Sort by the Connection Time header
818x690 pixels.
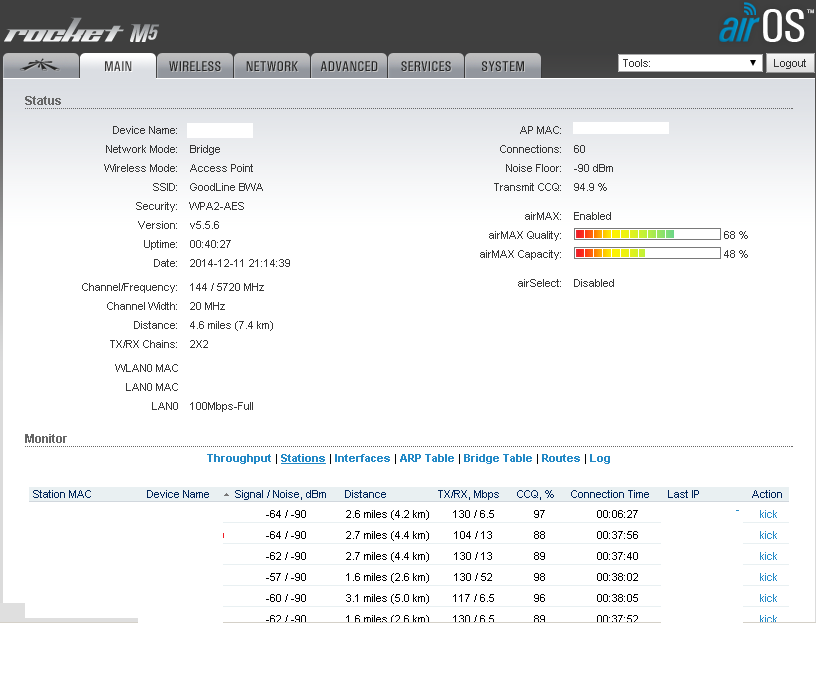(610, 494)
